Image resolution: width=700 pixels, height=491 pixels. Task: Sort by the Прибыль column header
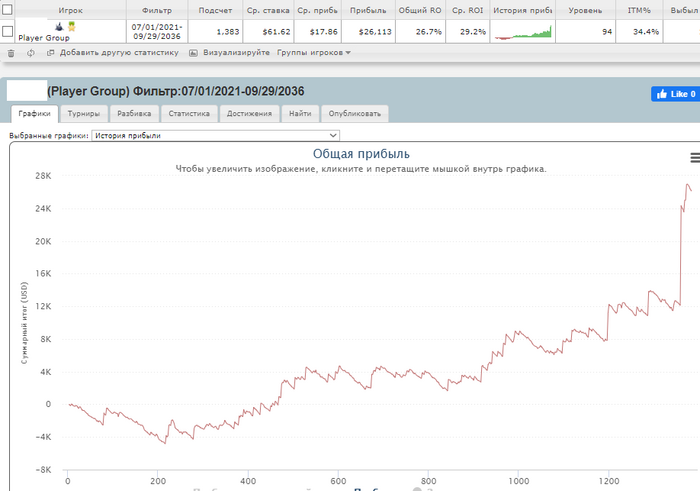[368, 10]
